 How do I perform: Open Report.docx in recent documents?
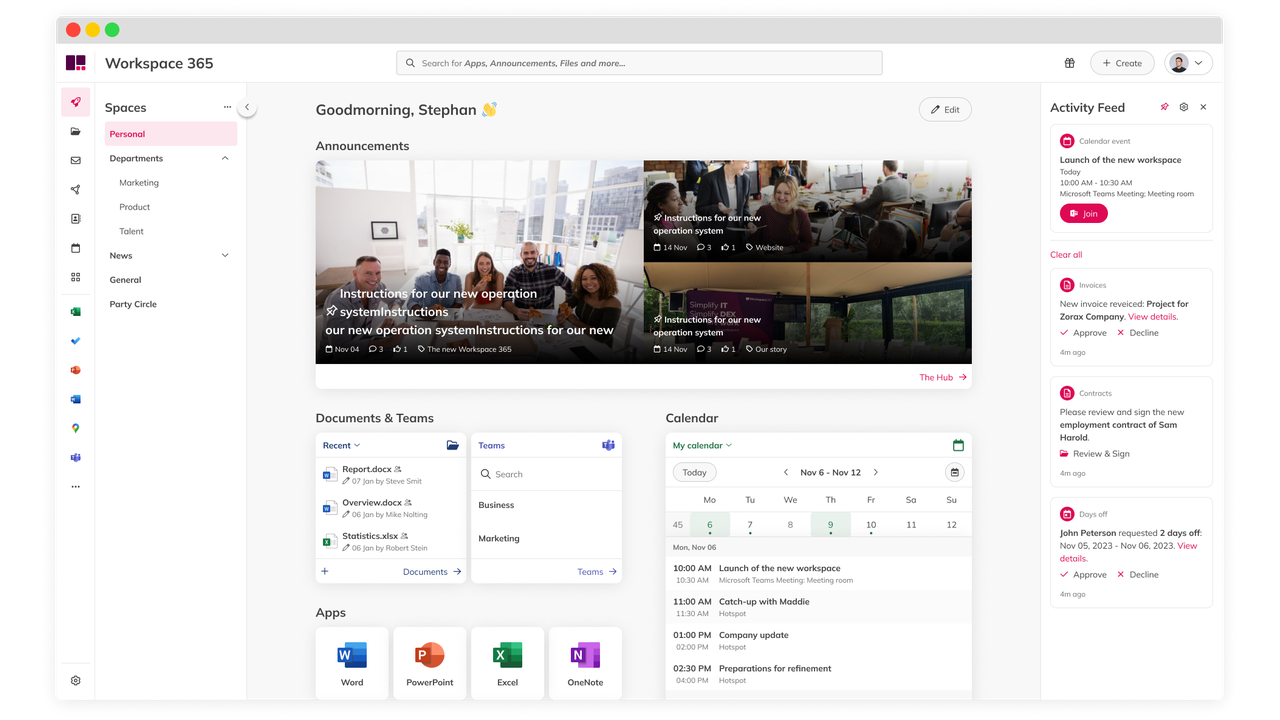point(391,475)
